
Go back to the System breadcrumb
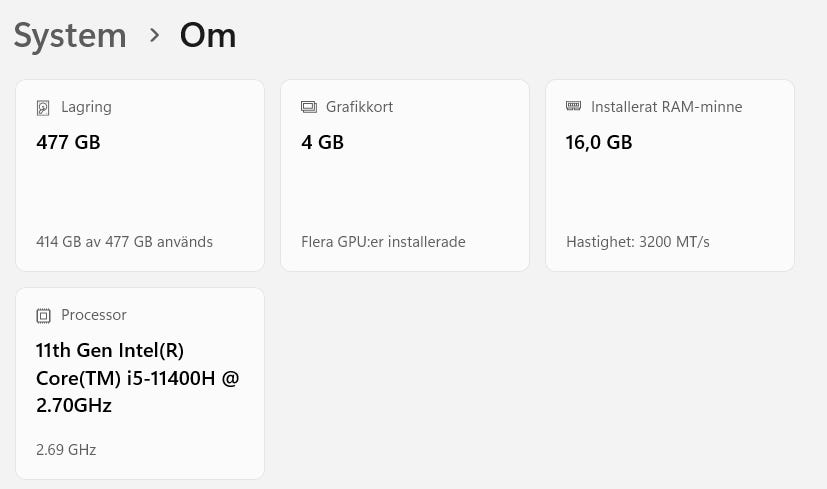pyautogui.click(x=70, y=36)
